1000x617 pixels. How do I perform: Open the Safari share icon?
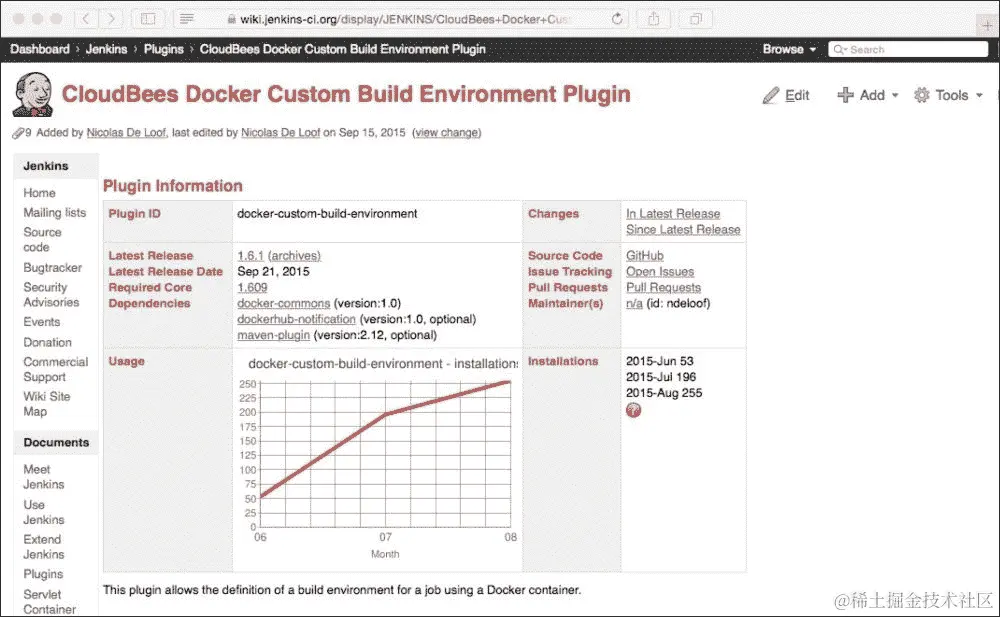[x=653, y=19]
